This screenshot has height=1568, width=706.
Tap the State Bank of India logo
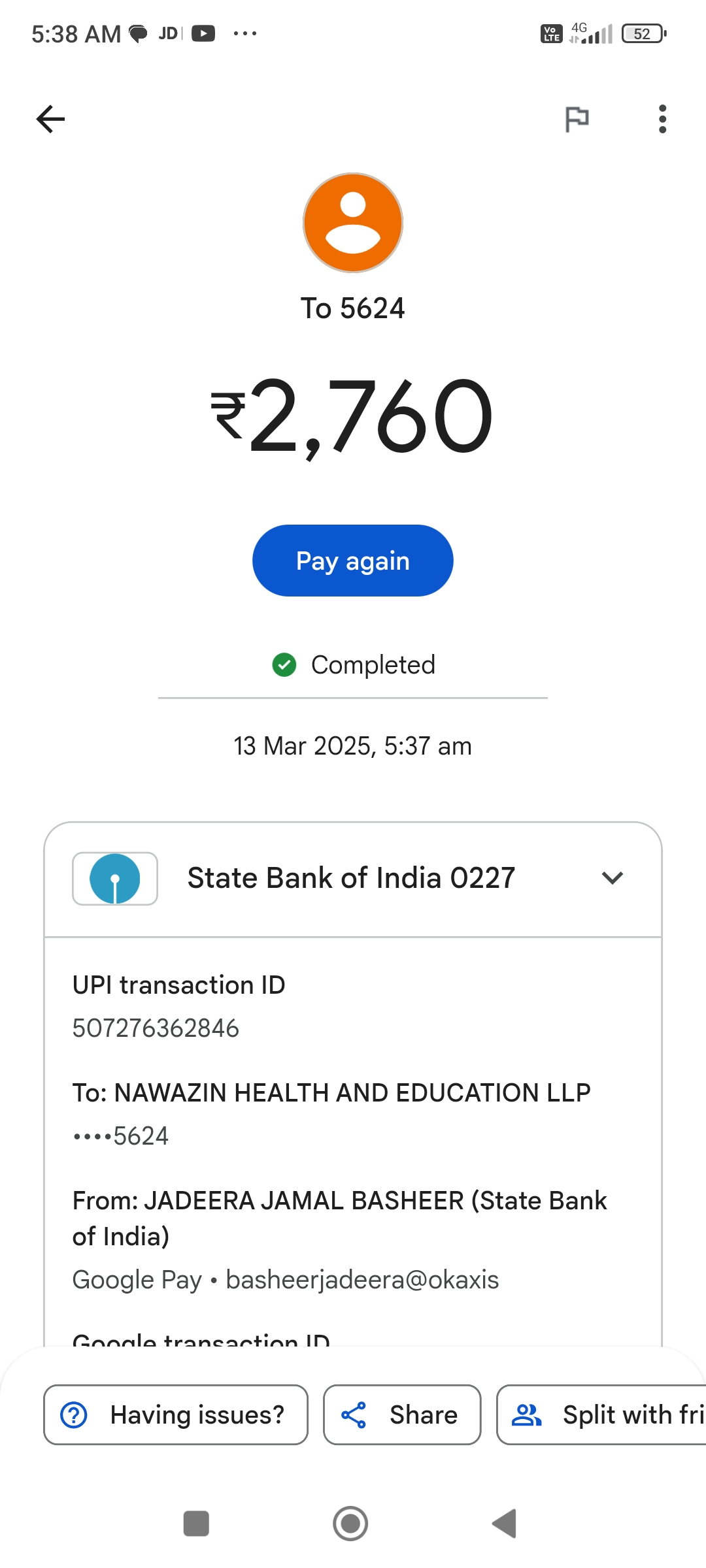pos(115,879)
